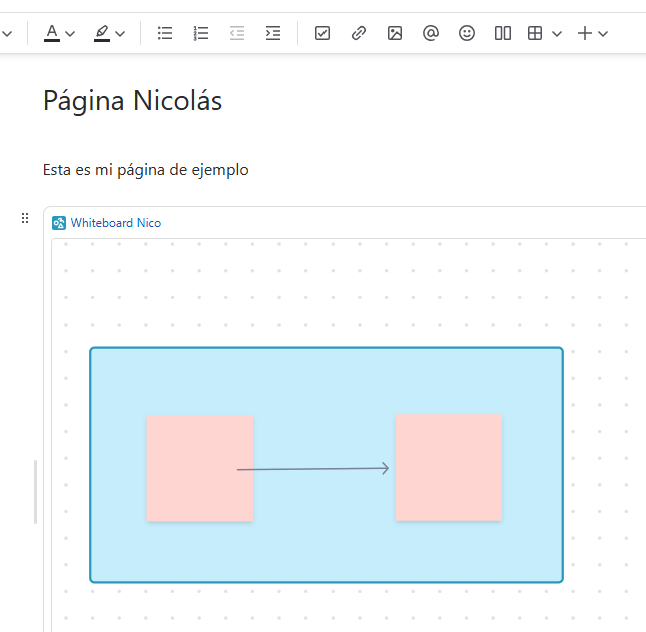
Task: Click the plus insert icon
Action: (585, 33)
